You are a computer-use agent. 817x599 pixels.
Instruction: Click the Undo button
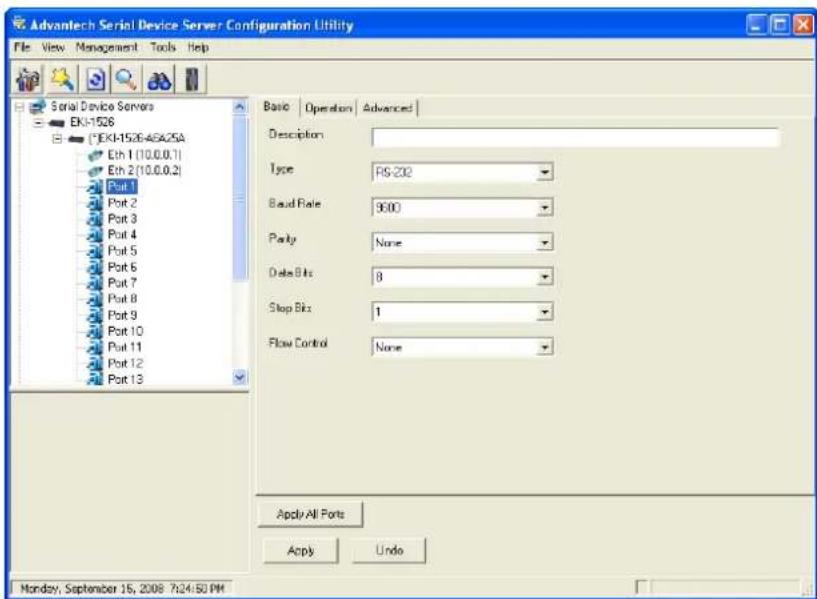pos(389,551)
